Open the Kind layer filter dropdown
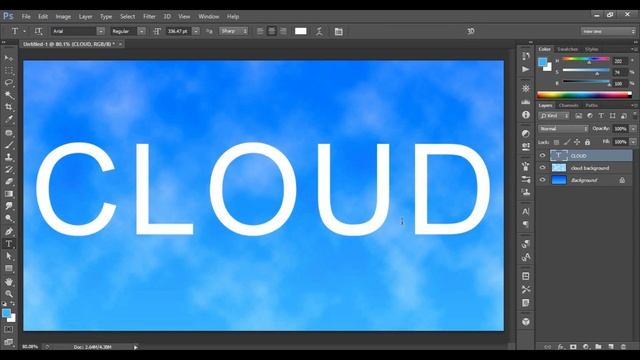This screenshot has height=360, width=640. point(554,116)
